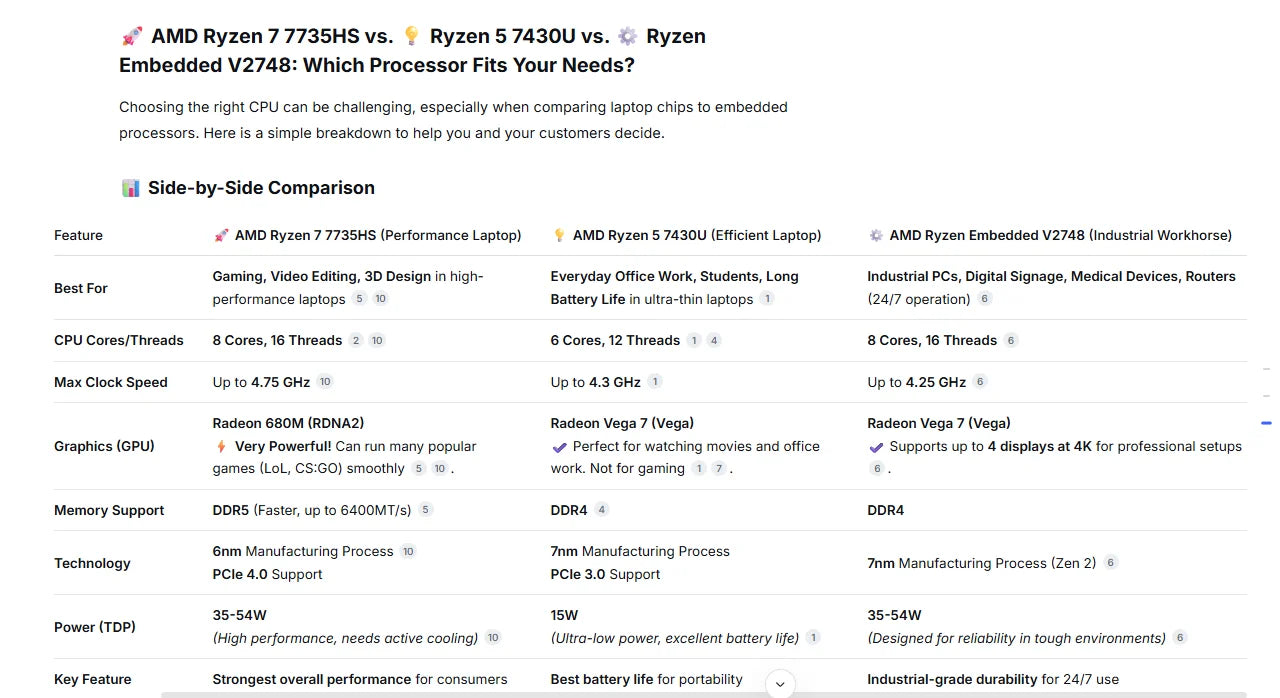Click 'Best battery life' text

[x=602, y=679]
